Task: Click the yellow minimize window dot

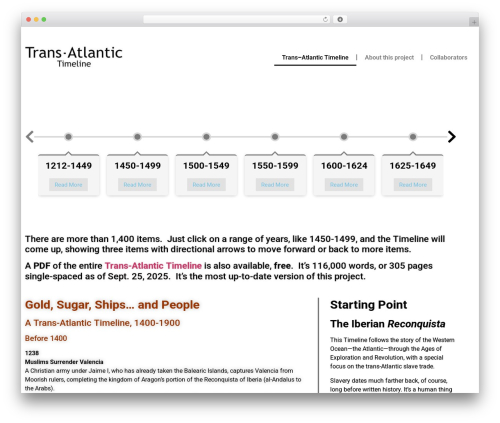Action: coord(36,19)
